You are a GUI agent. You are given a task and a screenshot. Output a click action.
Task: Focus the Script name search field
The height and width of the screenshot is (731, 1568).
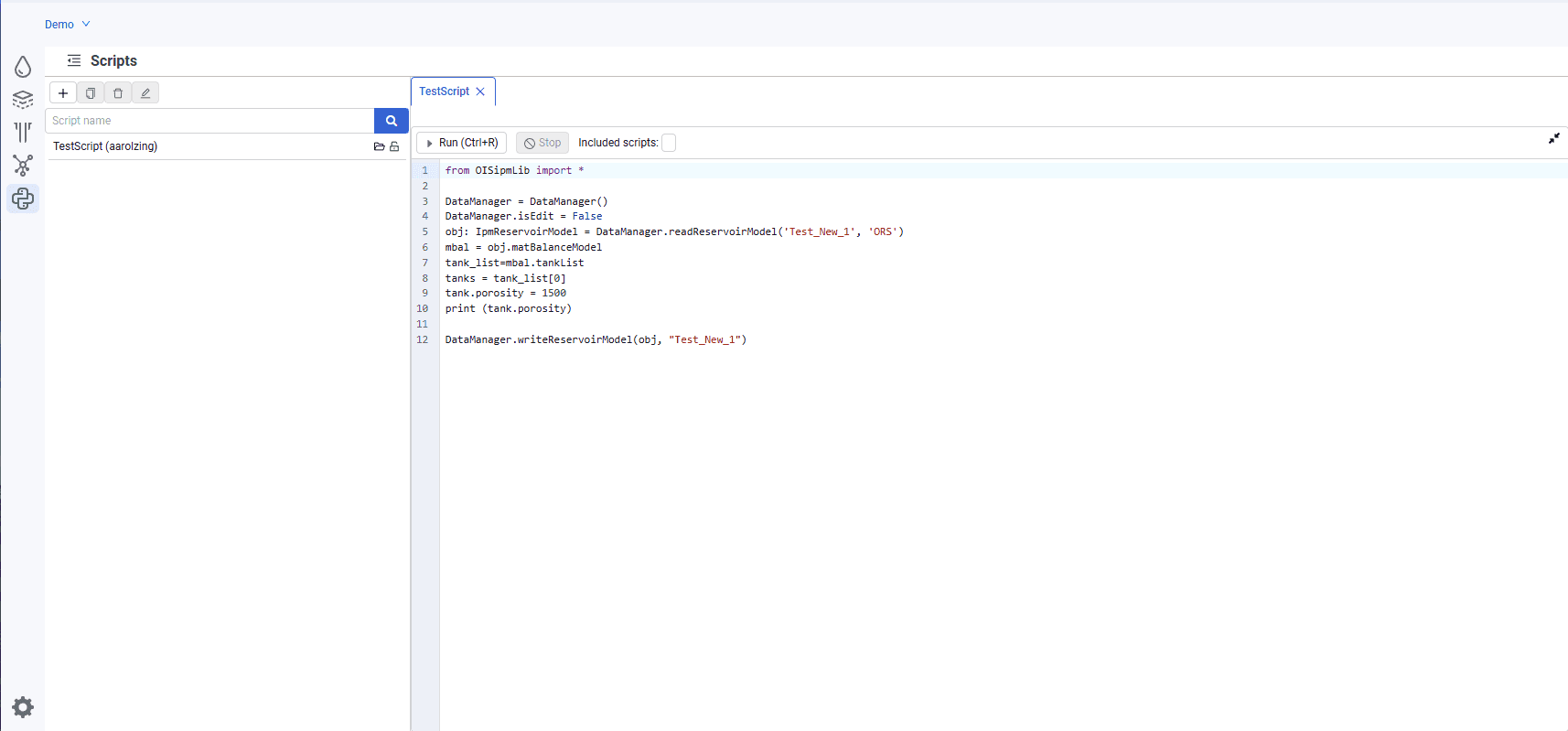click(x=209, y=121)
